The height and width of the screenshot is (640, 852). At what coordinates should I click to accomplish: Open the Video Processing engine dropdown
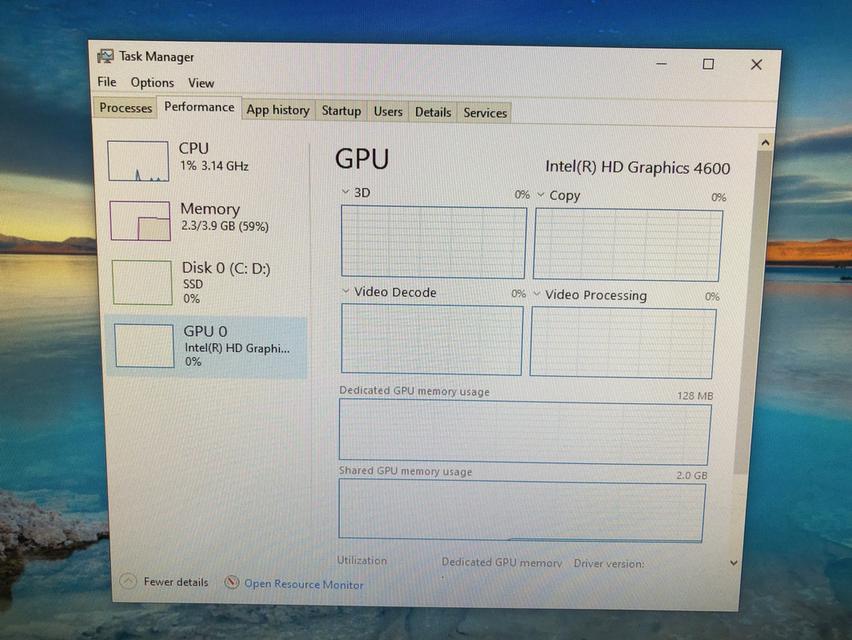point(537,294)
